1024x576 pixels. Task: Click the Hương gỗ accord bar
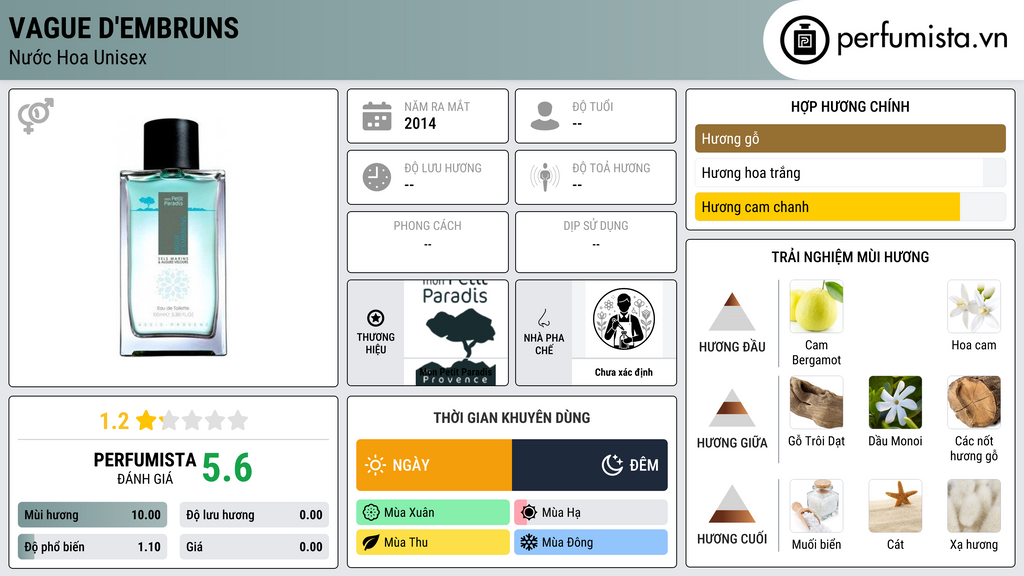[x=850, y=138]
